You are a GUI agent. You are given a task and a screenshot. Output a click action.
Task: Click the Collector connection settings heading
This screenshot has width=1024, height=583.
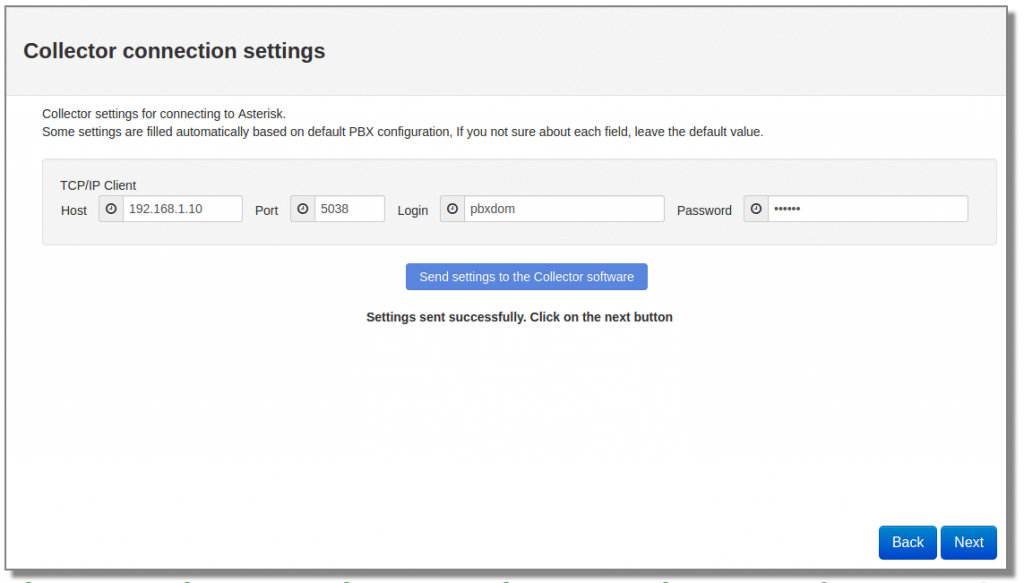coord(174,51)
